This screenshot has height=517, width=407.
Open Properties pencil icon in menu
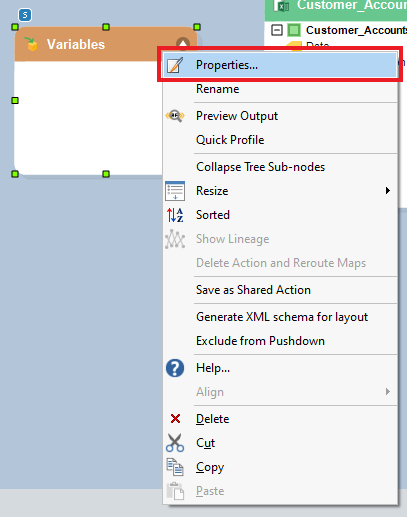175,65
